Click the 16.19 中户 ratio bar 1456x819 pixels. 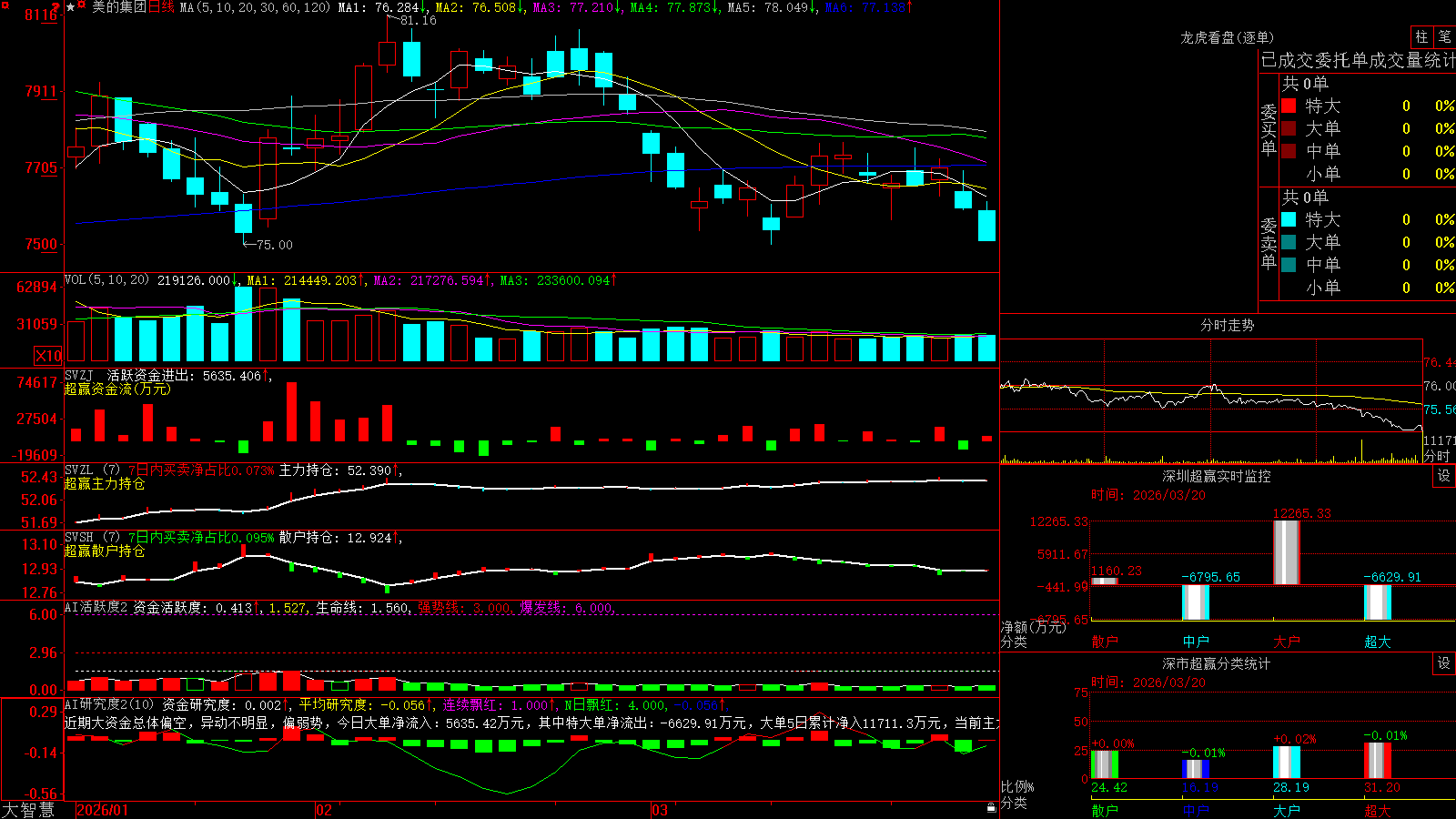pos(1196,769)
